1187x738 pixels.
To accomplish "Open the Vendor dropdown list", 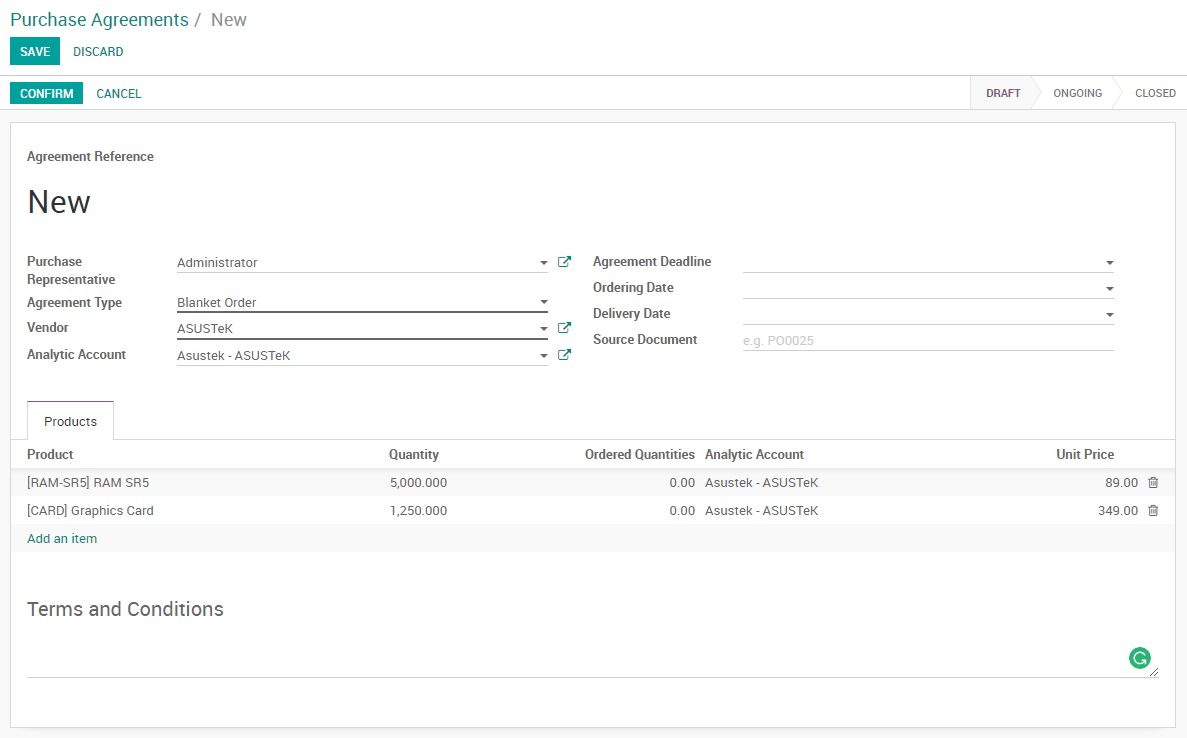I will [x=543, y=328].
